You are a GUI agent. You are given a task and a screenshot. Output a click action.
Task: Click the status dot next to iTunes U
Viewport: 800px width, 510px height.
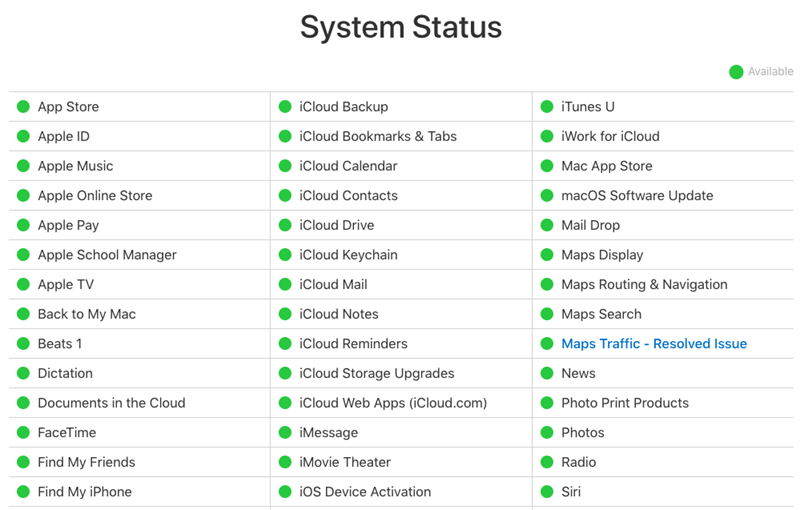click(x=547, y=107)
